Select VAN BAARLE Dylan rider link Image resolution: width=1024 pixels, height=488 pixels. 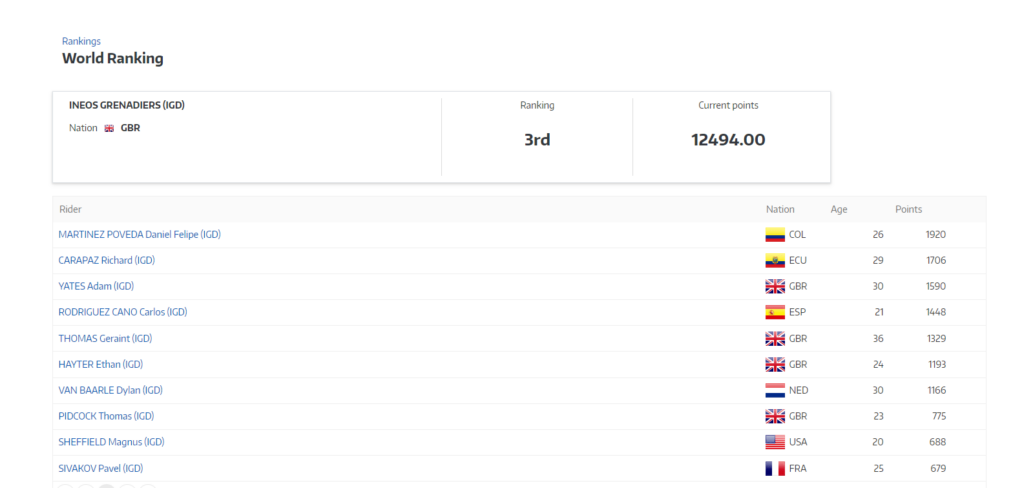pyautogui.click(x=110, y=390)
